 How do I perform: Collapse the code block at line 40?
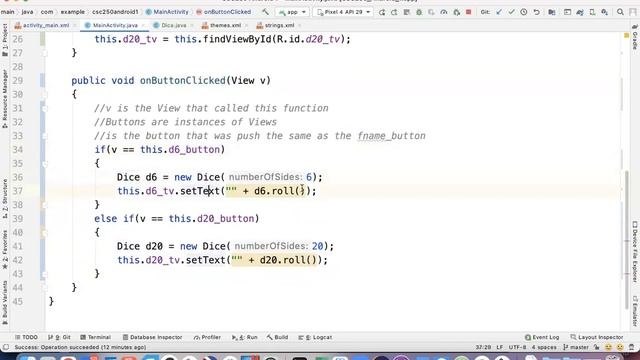pyautogui.click(x=45, y=233)
